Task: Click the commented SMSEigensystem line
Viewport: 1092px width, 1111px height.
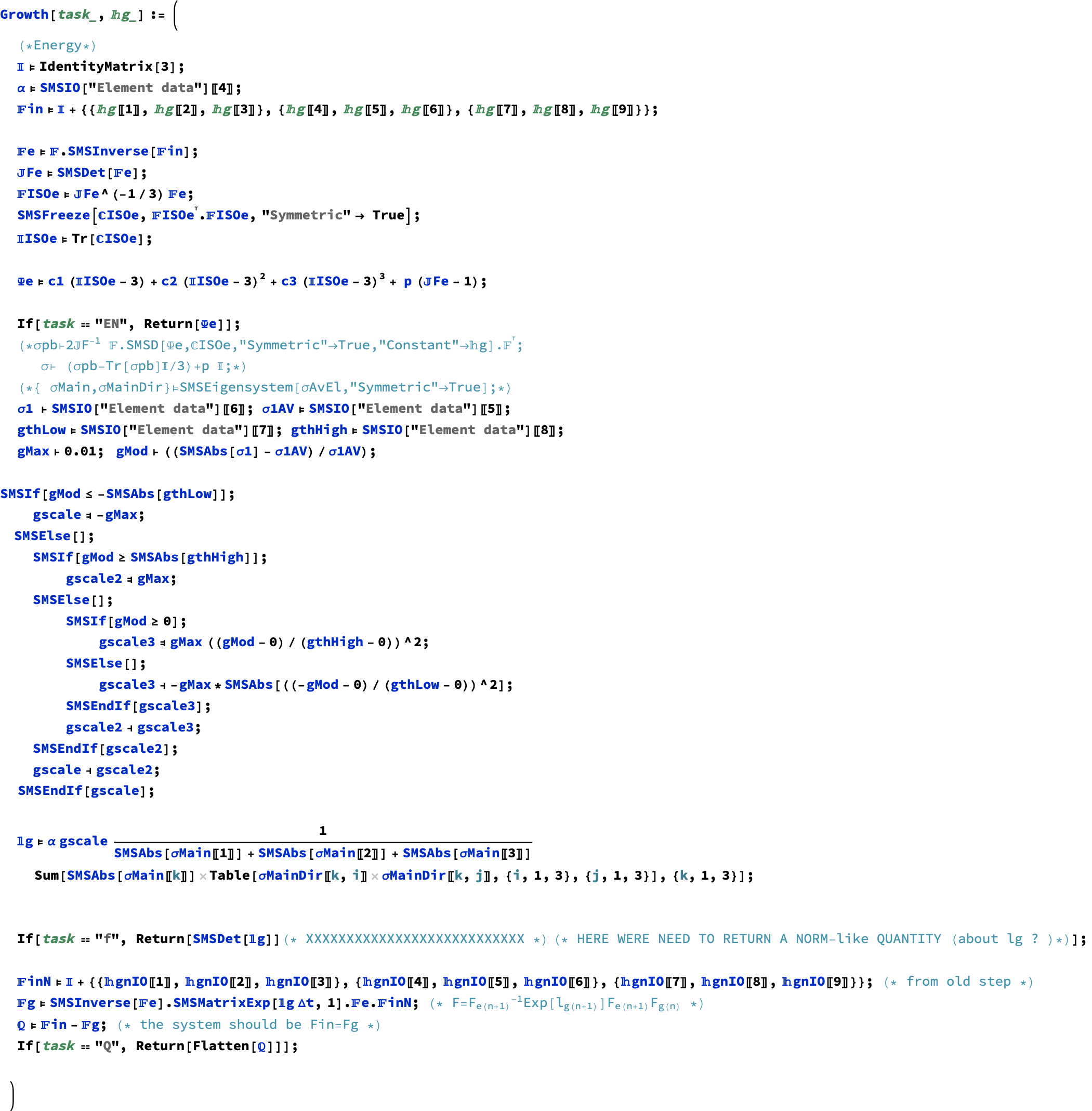Action: coord(265,388)
